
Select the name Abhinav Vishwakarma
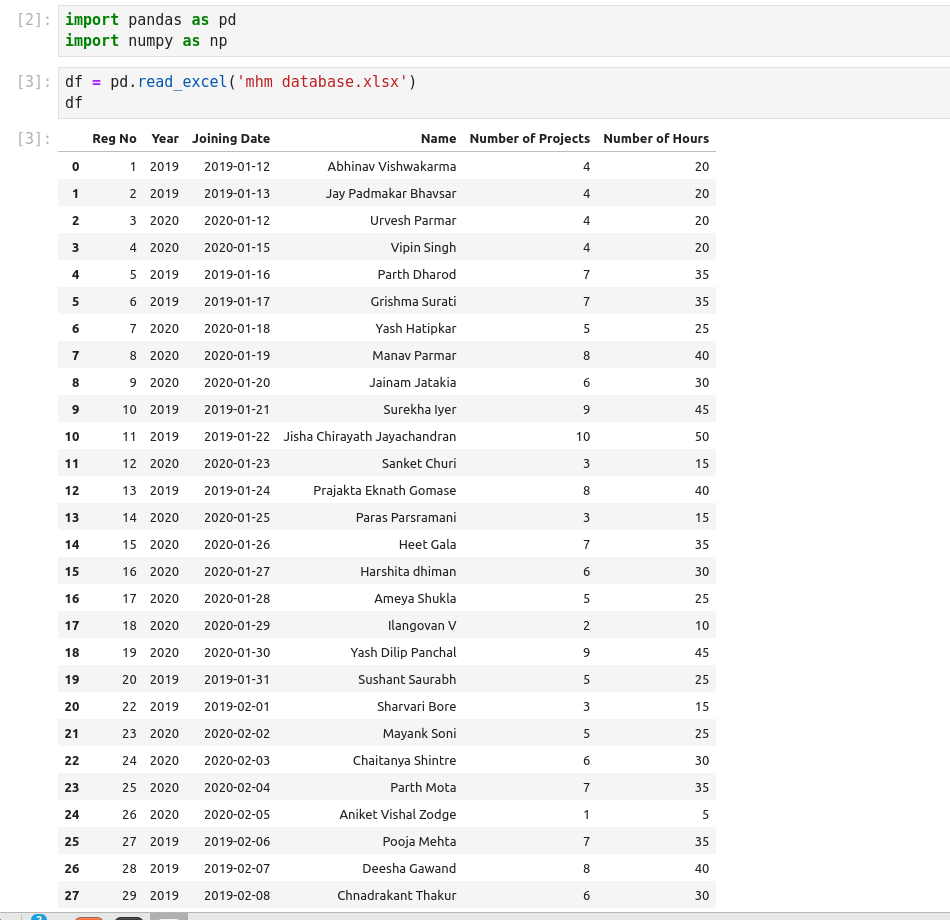[391, 166]
